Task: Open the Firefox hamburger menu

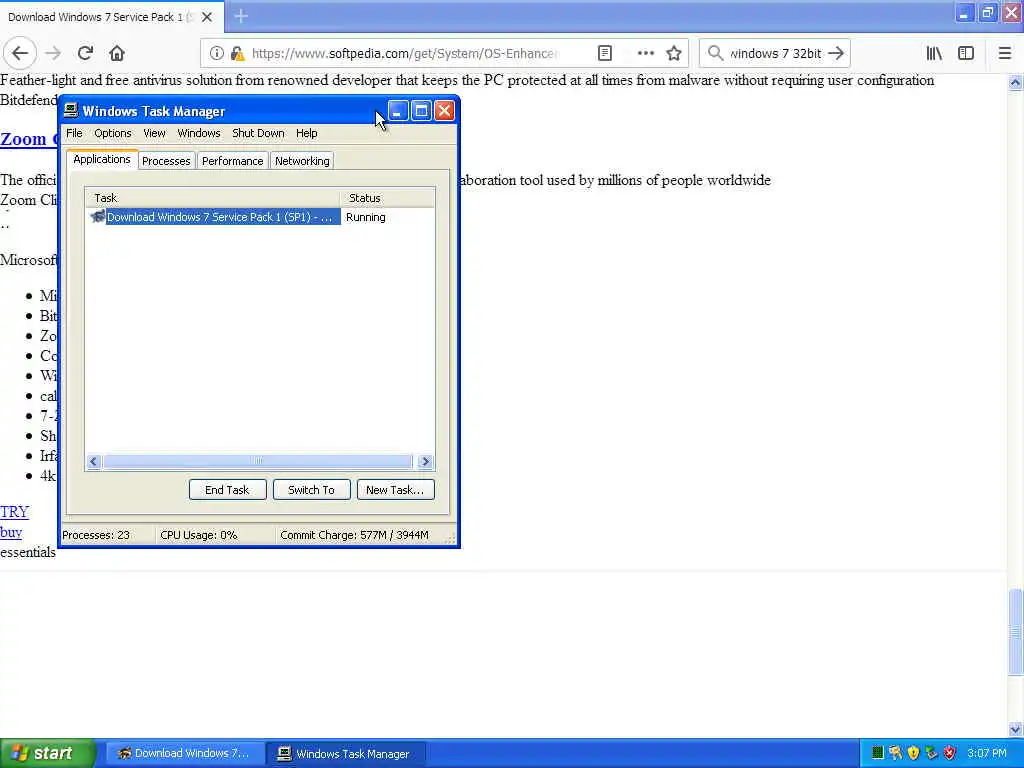Action: pos(1004,54)
